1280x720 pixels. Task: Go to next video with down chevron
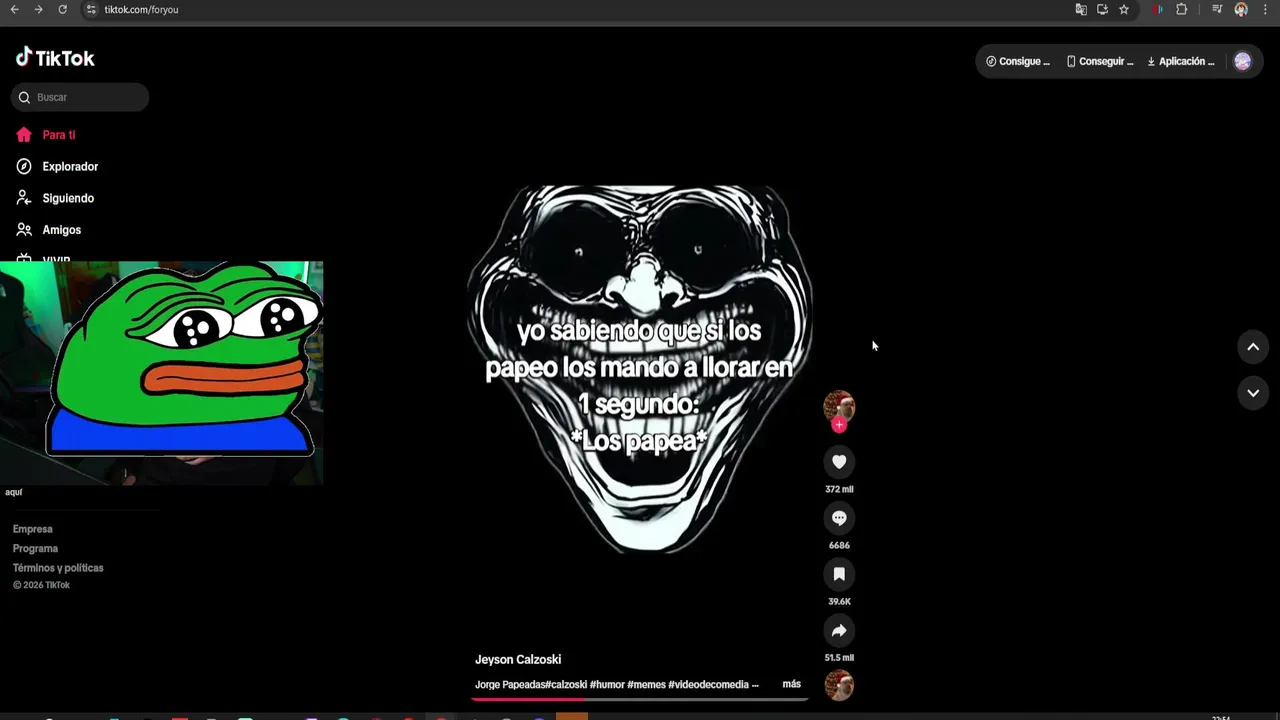[1253, 393]
